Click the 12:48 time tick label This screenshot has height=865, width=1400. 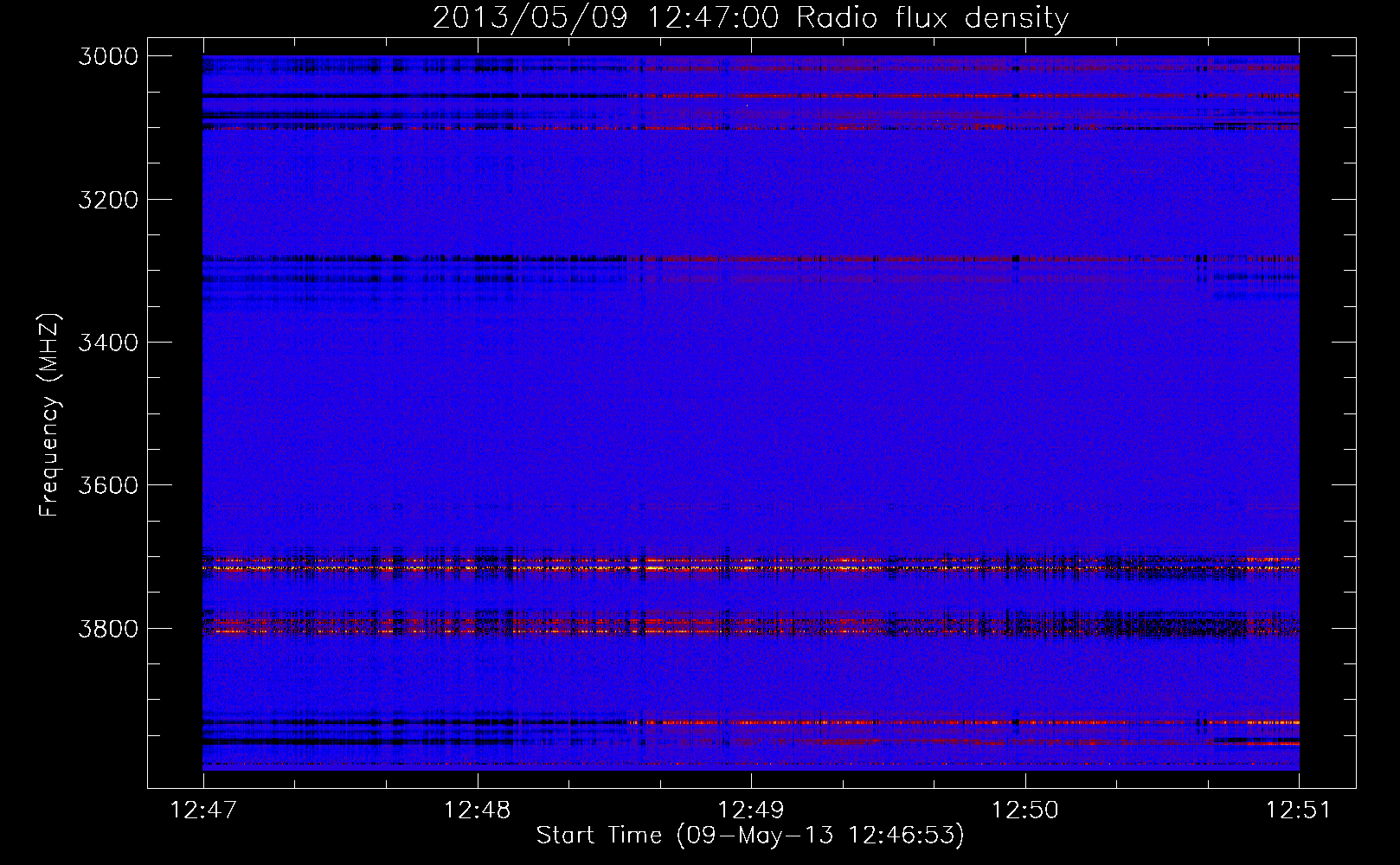click(x=478, y=810)
